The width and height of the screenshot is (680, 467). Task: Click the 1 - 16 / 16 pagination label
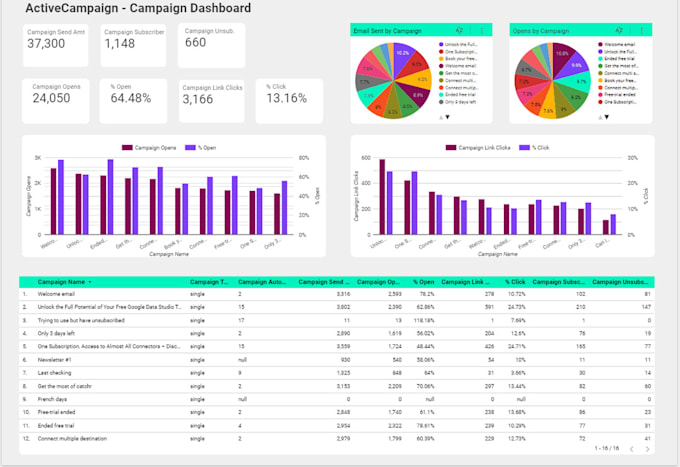(x=607, y=448)
